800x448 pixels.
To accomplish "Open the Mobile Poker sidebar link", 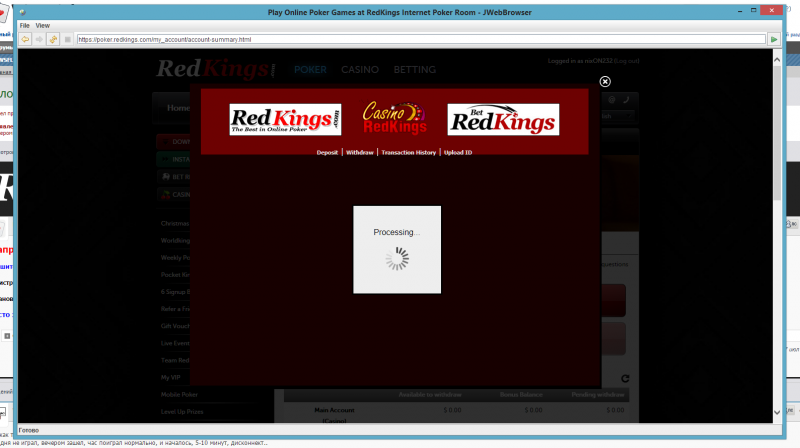I will 179,394.
